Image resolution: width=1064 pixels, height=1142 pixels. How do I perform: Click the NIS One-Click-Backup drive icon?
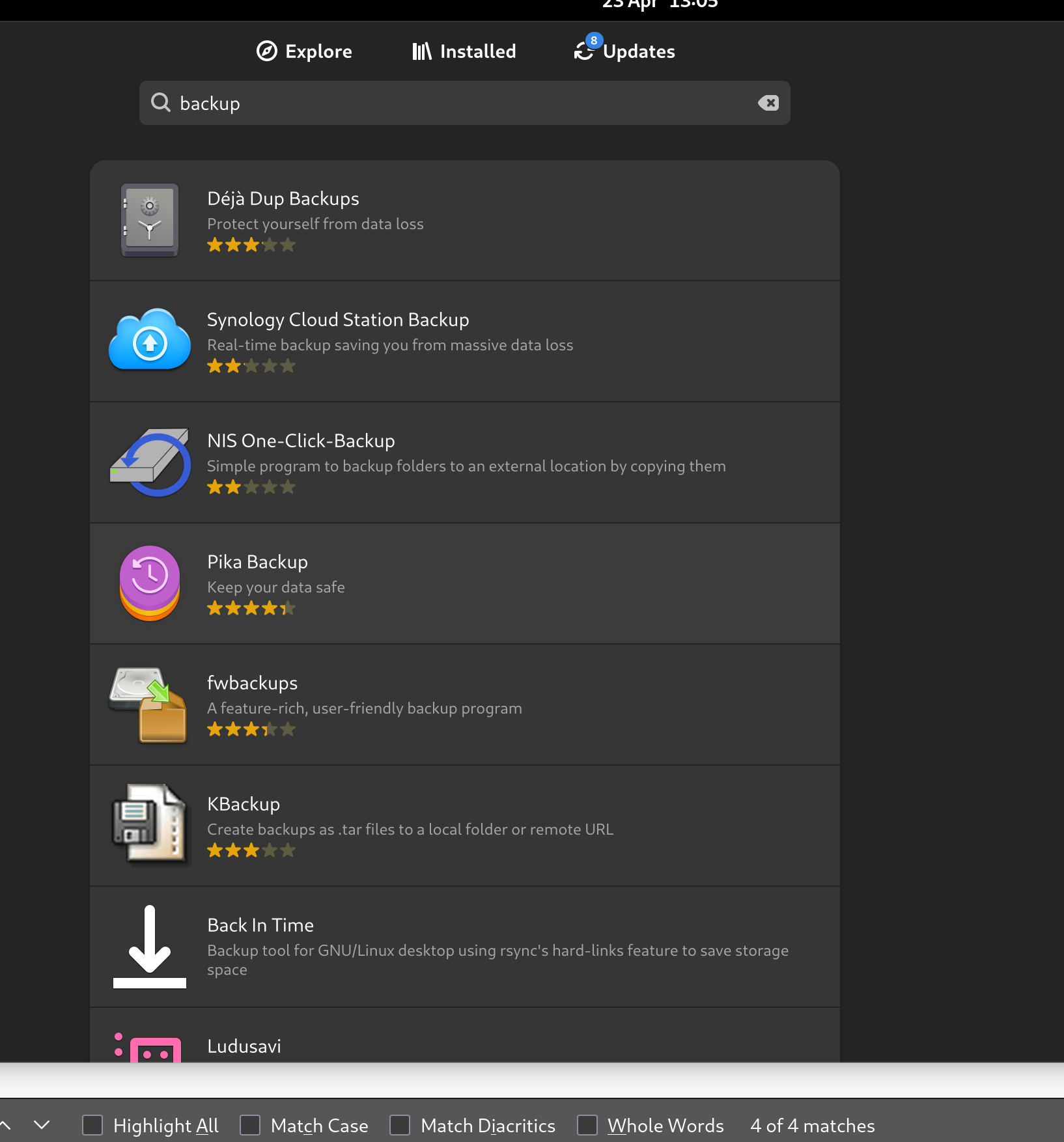point(150,462)
